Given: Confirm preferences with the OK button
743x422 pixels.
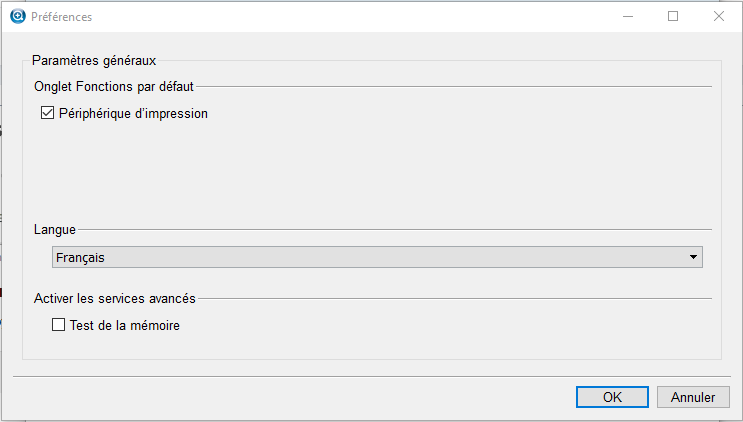Looking at the screenshot, I should [612, 397].
